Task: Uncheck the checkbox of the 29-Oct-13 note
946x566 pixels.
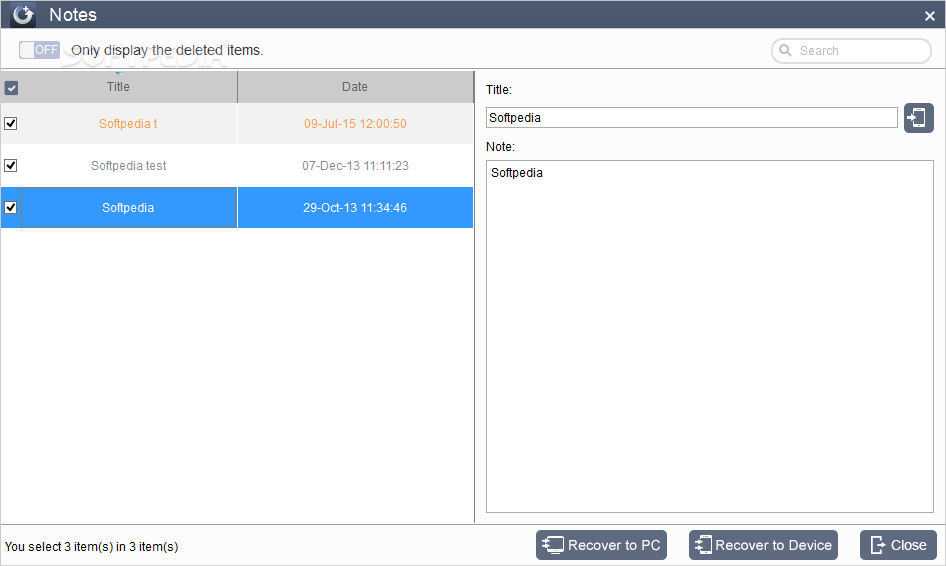Action: [x=10, y=208]
